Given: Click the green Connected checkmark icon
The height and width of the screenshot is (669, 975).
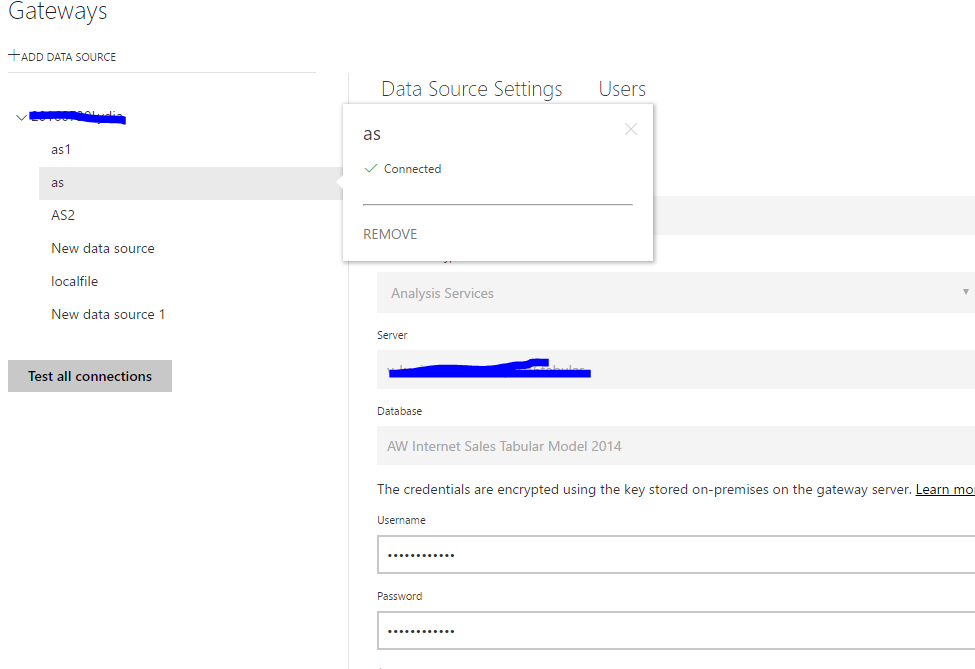Looking at the screenshot, I should click(371, 168).
